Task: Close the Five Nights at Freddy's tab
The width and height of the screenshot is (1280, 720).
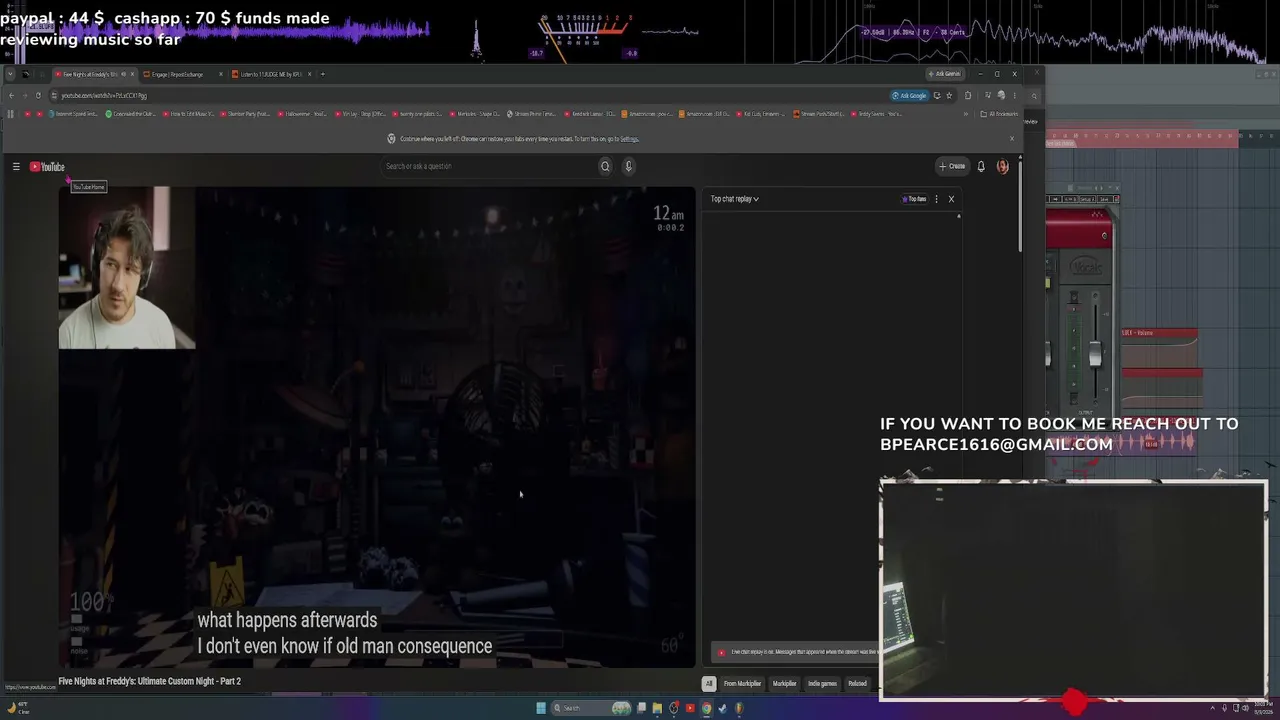Action: [x=132, y=74]
